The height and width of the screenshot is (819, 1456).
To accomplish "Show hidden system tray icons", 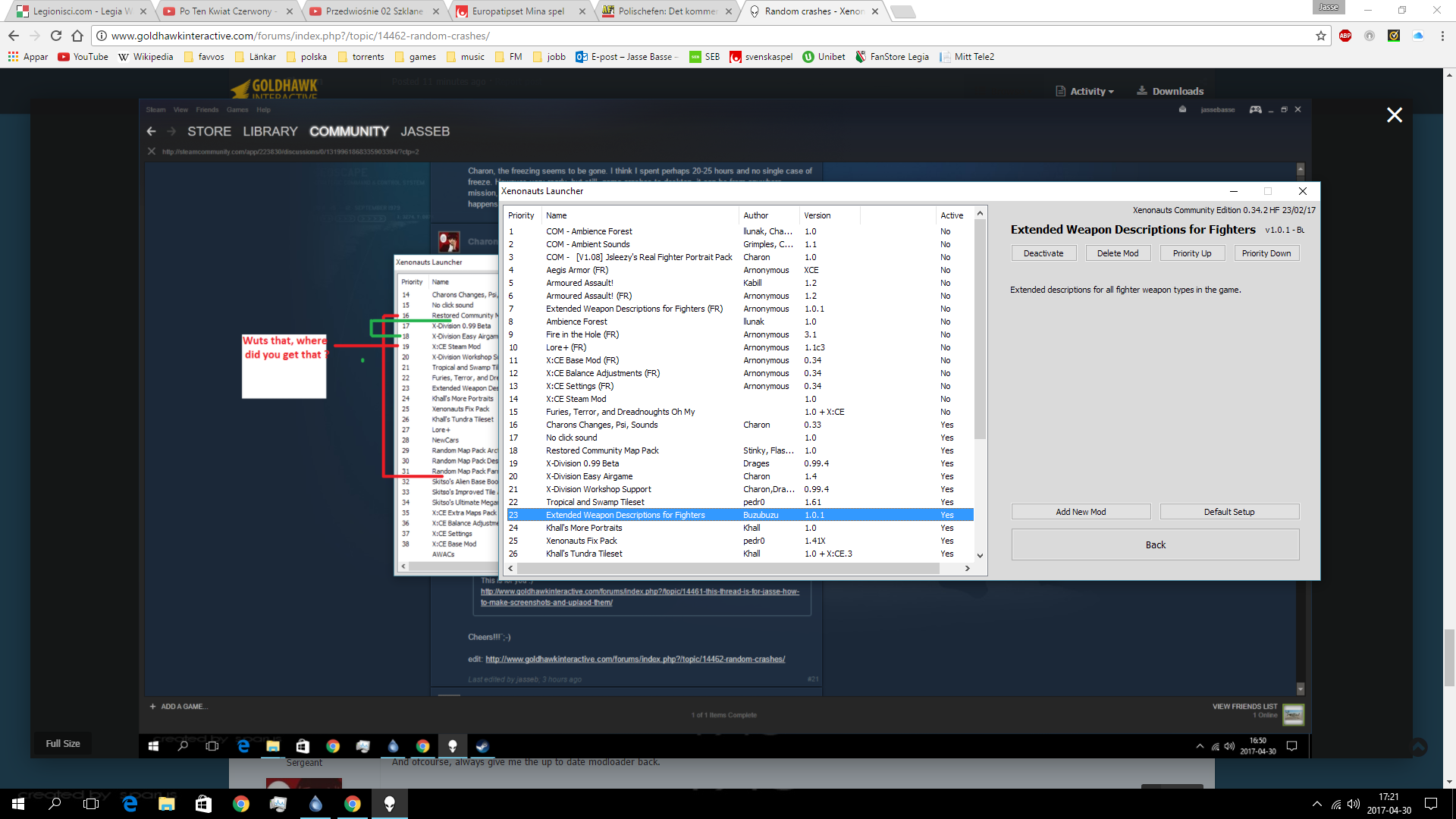I will coord(1316,804).
